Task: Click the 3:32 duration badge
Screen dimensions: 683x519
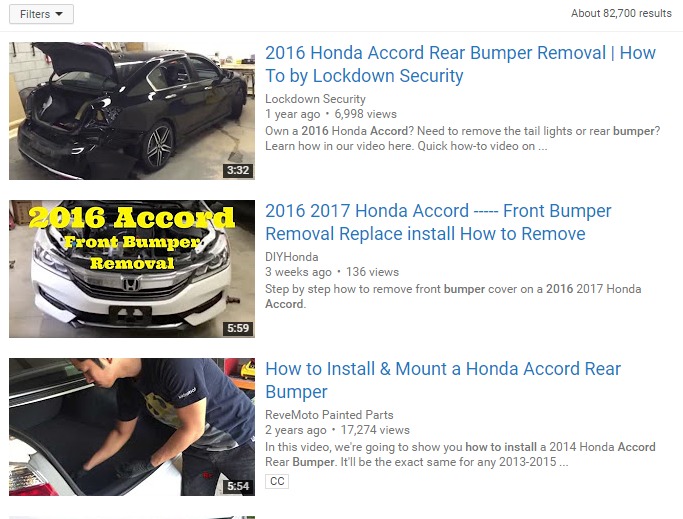Action: coord(238,170)
